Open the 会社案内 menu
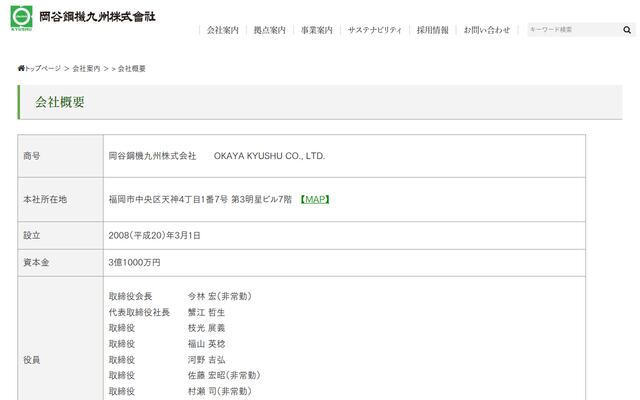This screenshot has width=640, height=400. coord(222,30)
